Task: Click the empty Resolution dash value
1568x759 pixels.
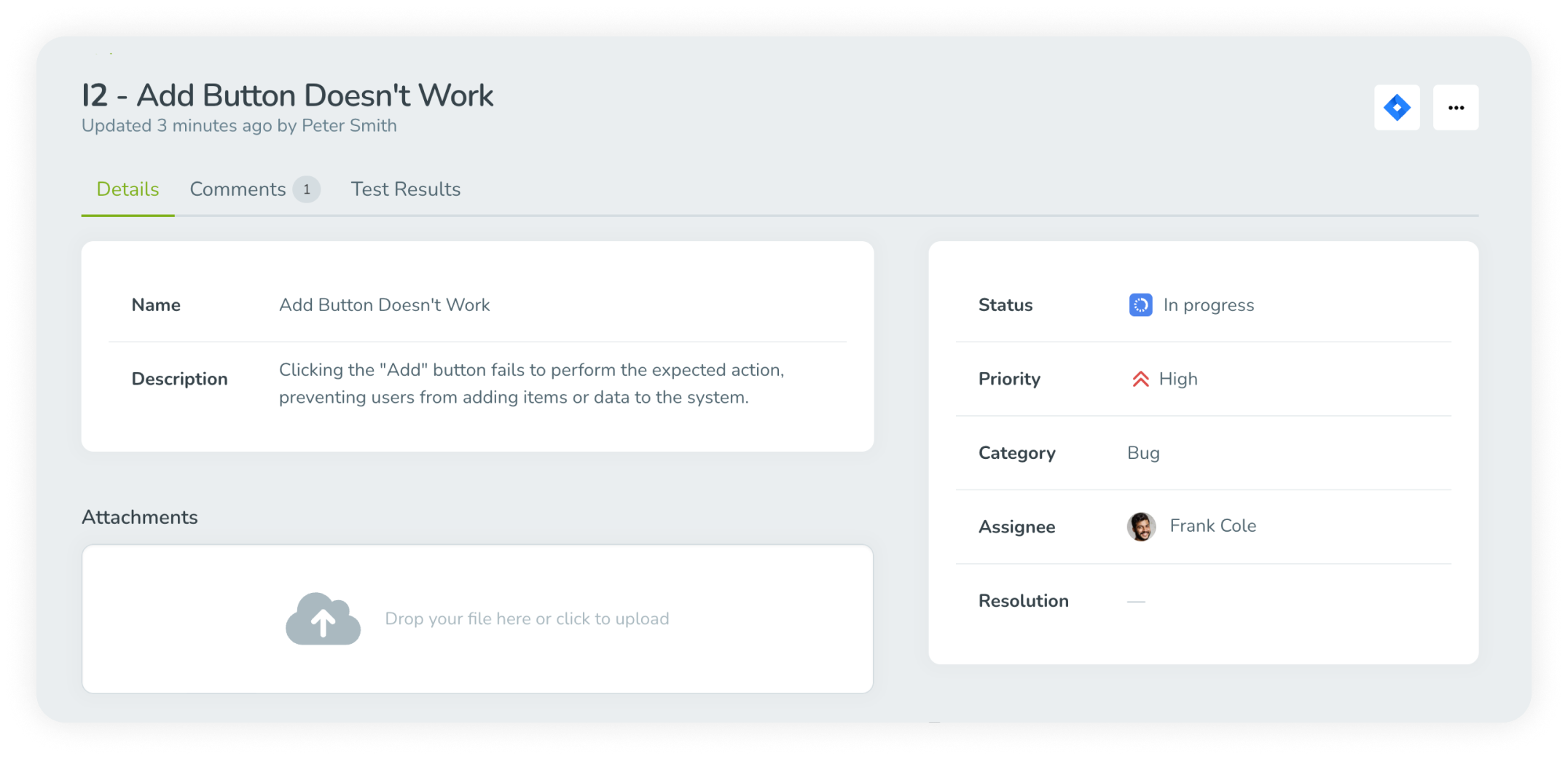Action: (x=1136, y=602)
